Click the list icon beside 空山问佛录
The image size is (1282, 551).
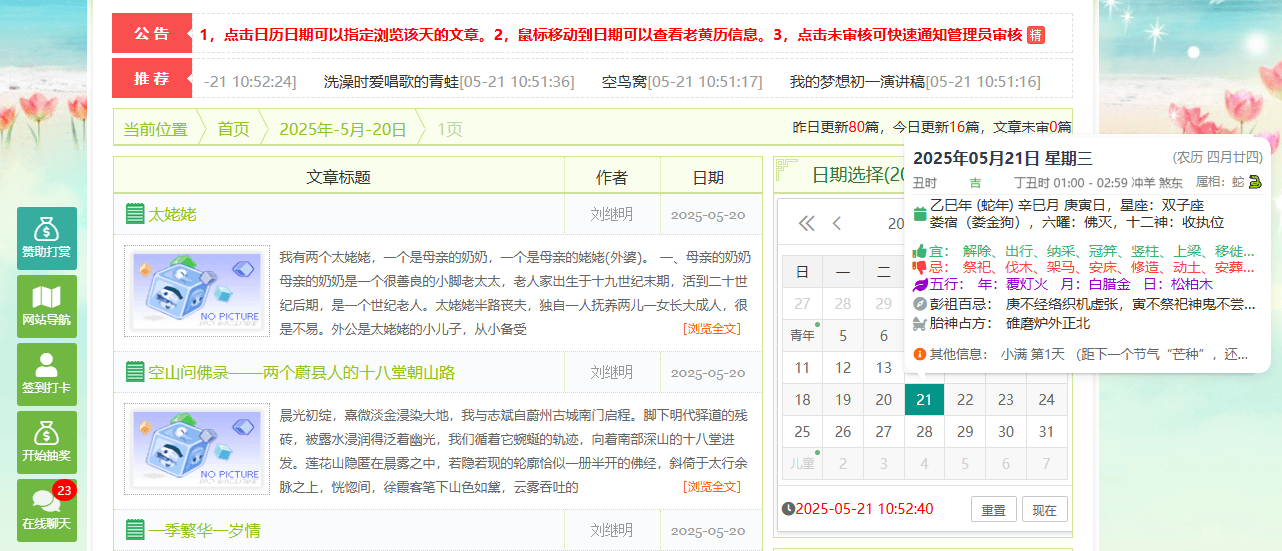(135, 373)
